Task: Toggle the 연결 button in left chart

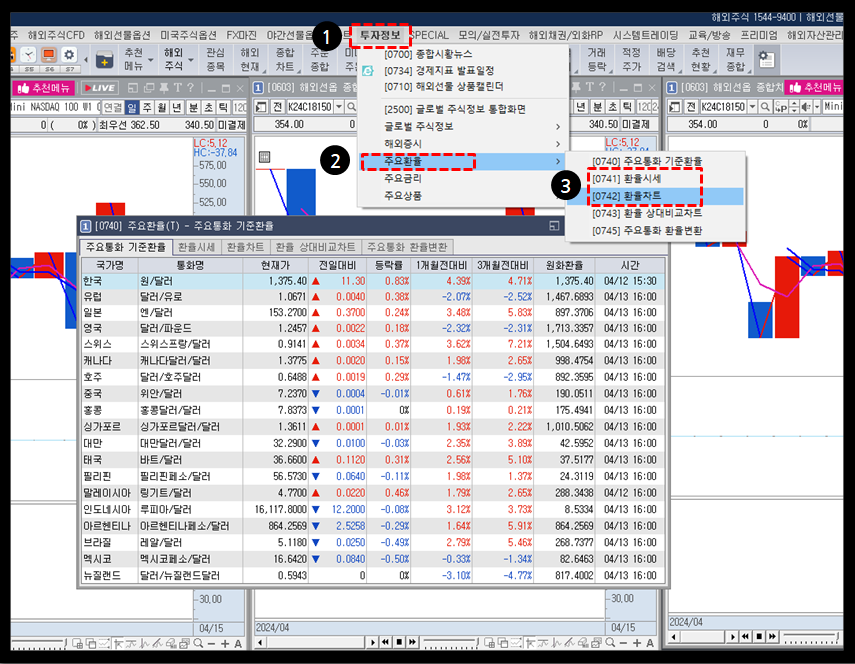Action: click(113, 107)
